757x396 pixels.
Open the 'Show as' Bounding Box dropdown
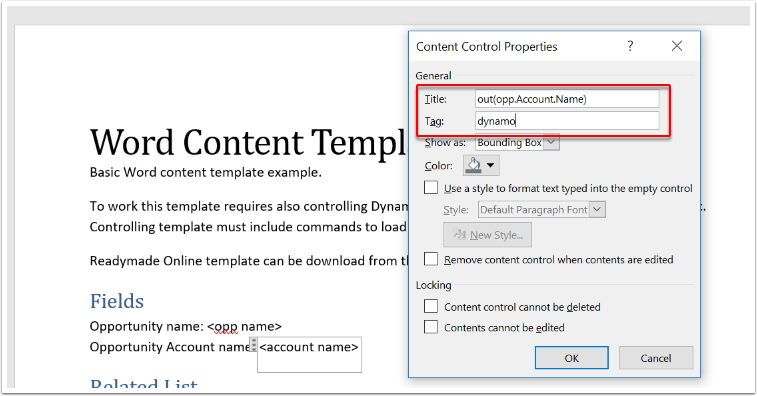pyautogui.click(x=517, y=142)
